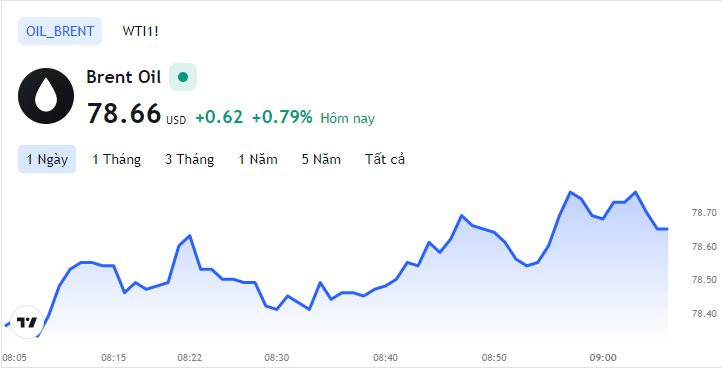Switch chart to 3 Tháng range
Screen dimensions: 722x369
click(x=190, y=159)
